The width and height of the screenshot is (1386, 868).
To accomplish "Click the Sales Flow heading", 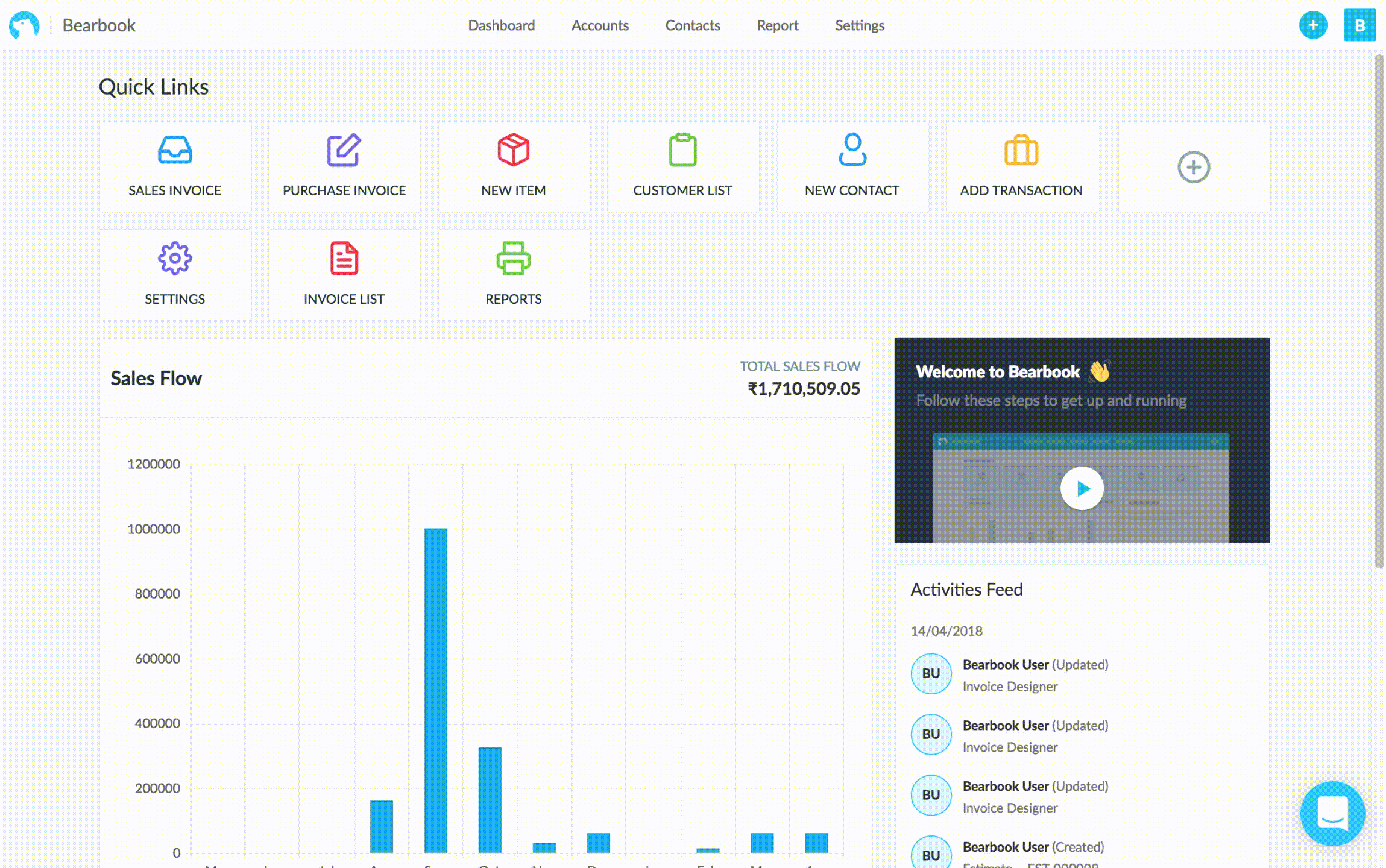I will point(156,379).
